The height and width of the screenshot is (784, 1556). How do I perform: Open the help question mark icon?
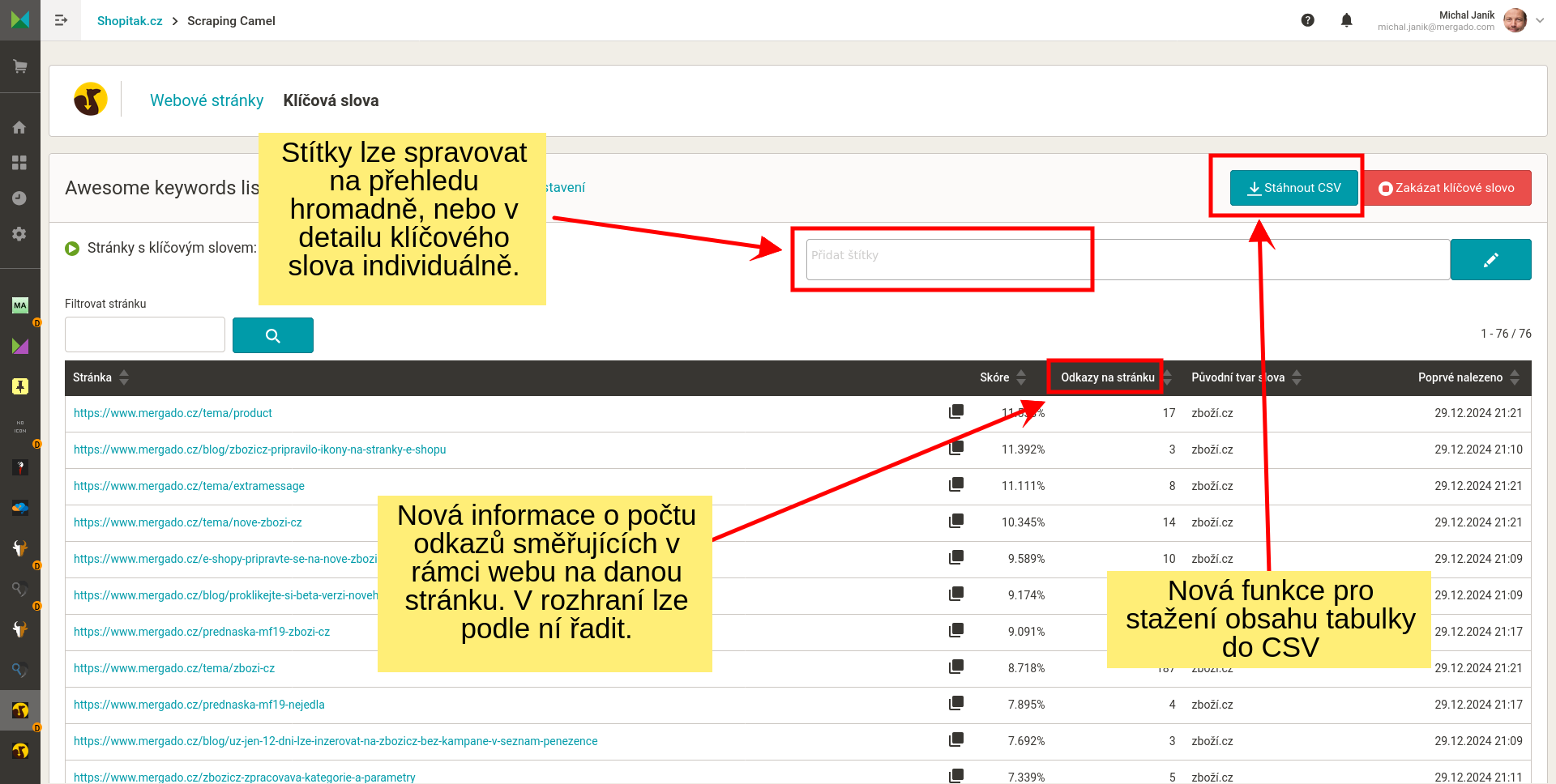[x=1307, y=20]
